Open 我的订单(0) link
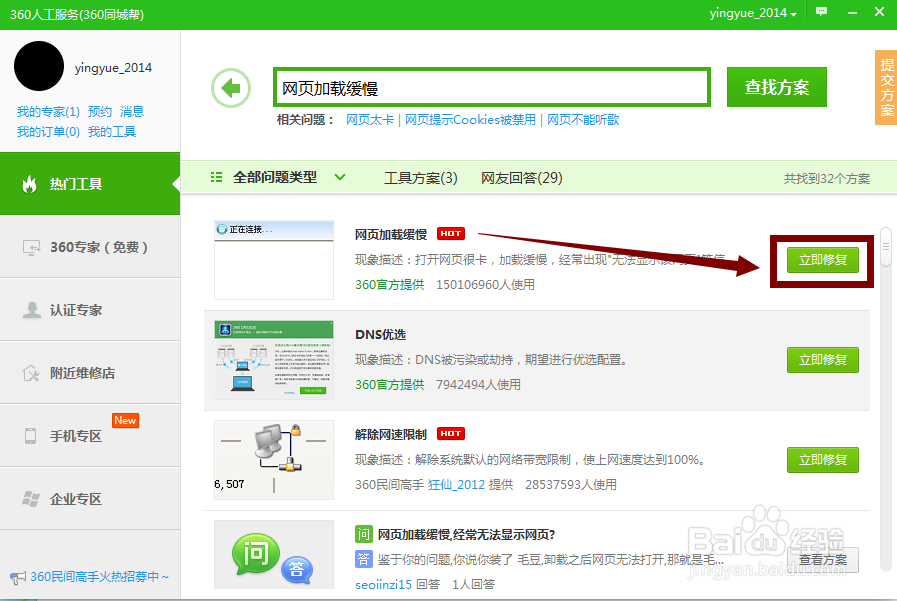The image size is (897, 601). pos(48,132)
